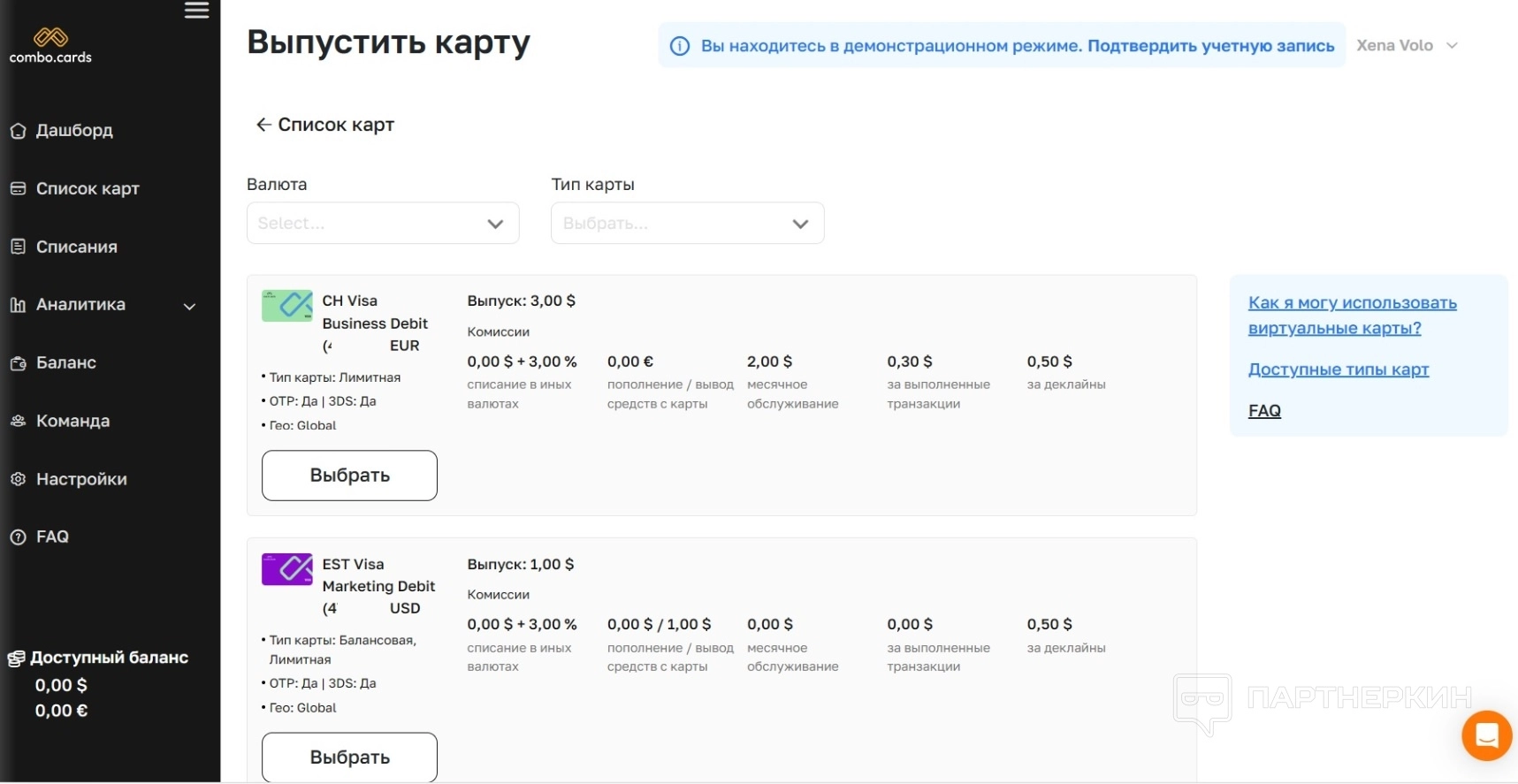Open the Xena Volo account dropdown
The width and height of the screenshot is (1518, 784).
click(1406, 46)
